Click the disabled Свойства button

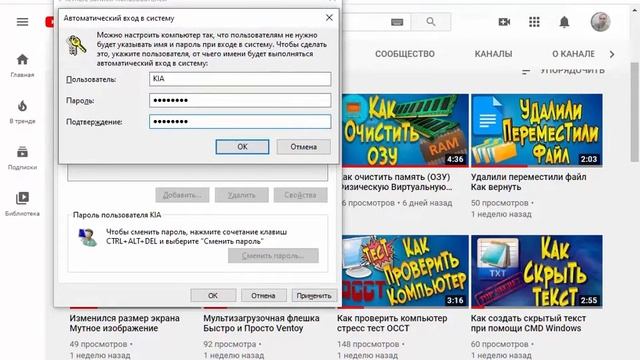tap(300, 195)
